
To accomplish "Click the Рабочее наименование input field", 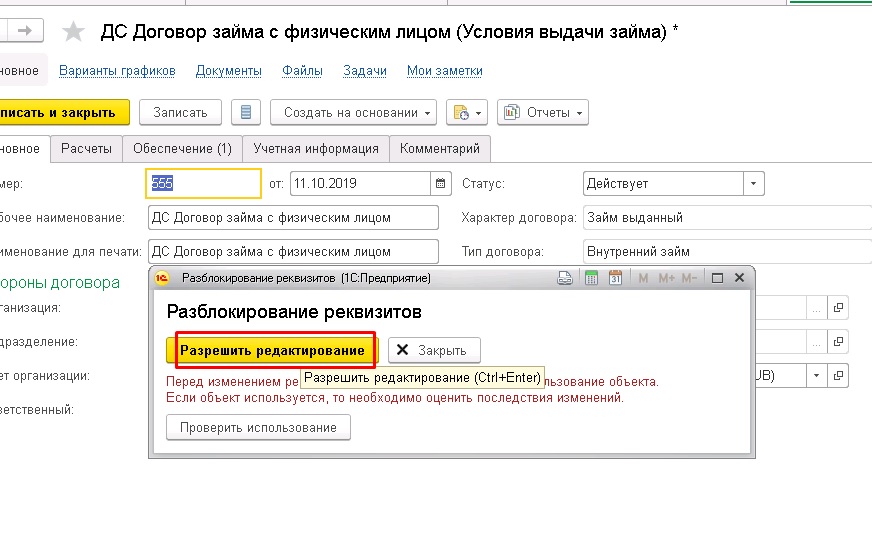I will pyautogui.click(x=293, y=217).
